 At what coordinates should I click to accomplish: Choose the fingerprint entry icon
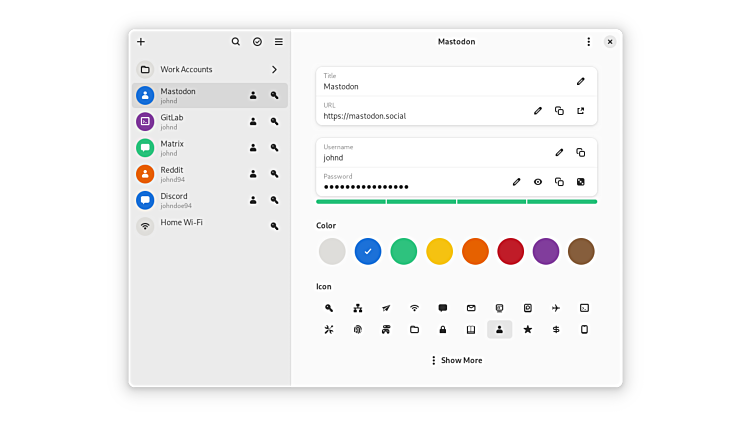[x=357, y=329]
